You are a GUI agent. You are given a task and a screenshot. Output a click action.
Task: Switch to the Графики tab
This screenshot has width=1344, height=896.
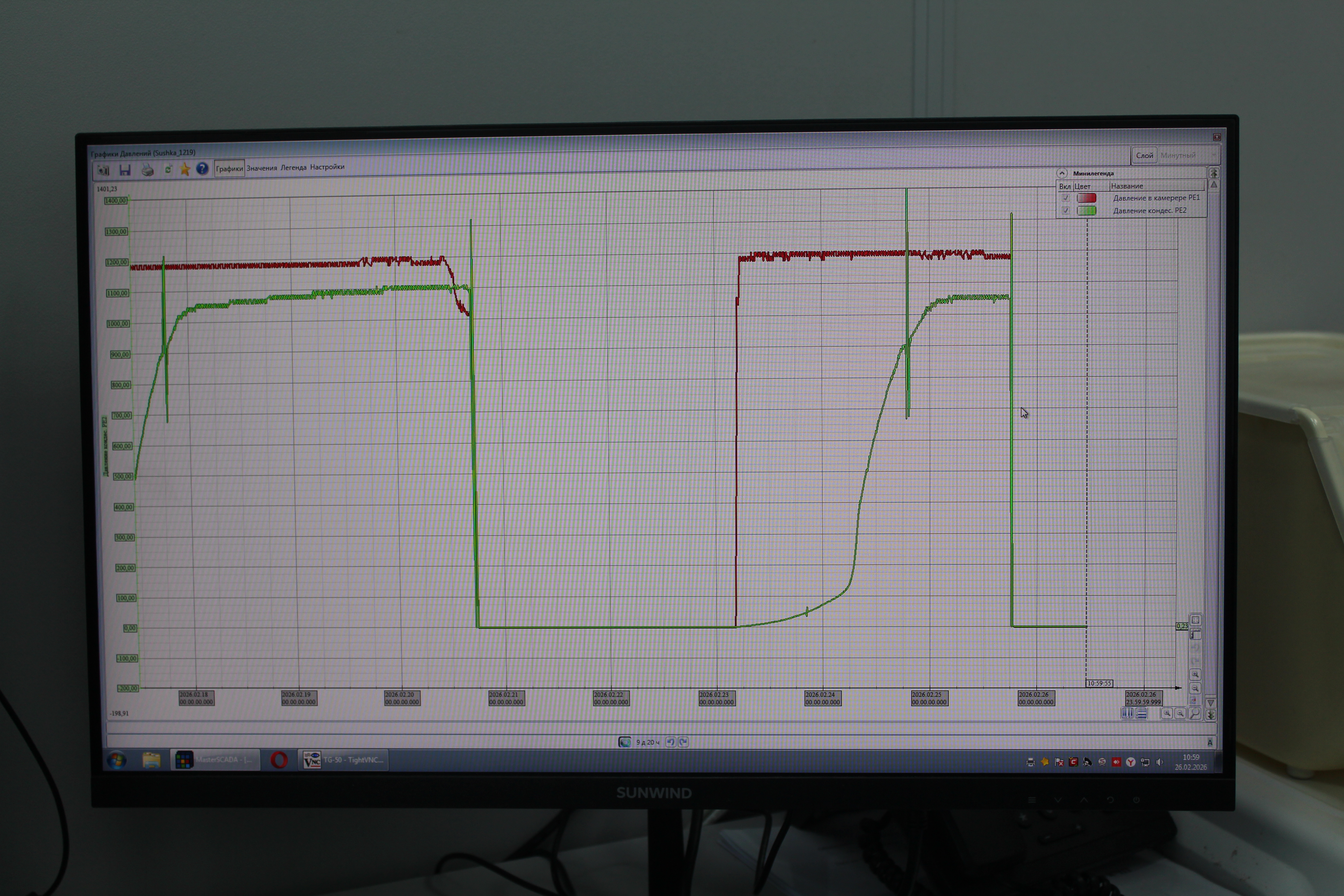point(229,169)
